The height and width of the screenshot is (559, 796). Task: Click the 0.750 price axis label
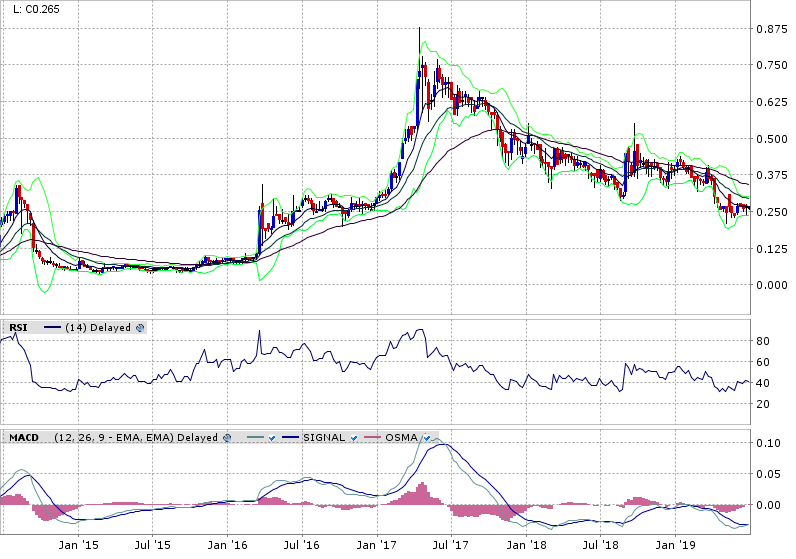pos(772,65)
